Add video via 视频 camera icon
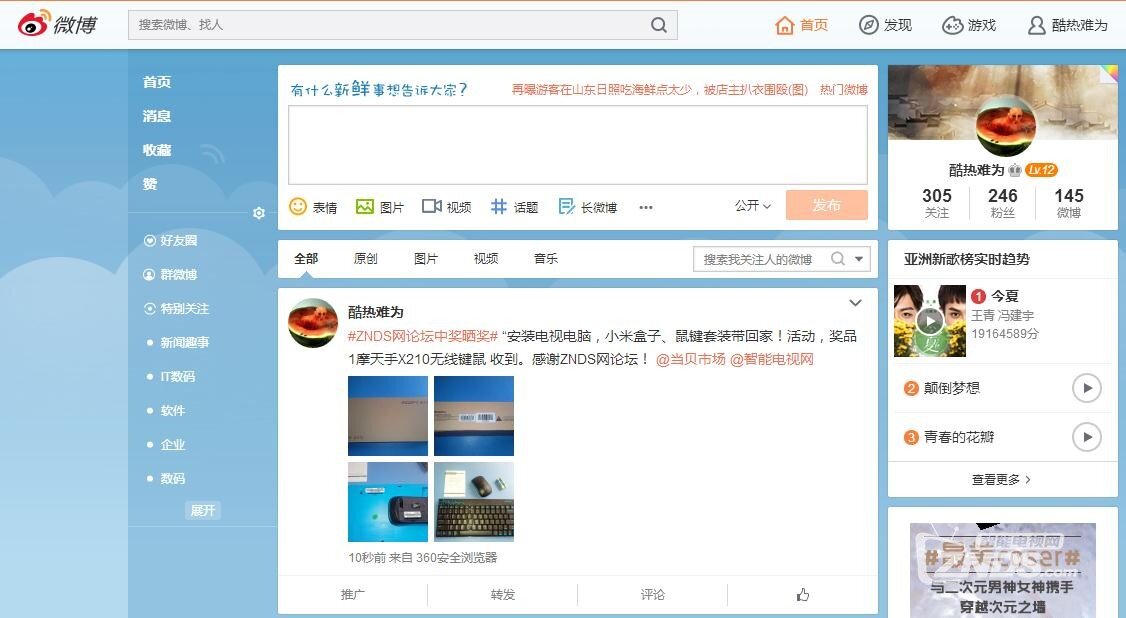 click(x=432, y=207)
